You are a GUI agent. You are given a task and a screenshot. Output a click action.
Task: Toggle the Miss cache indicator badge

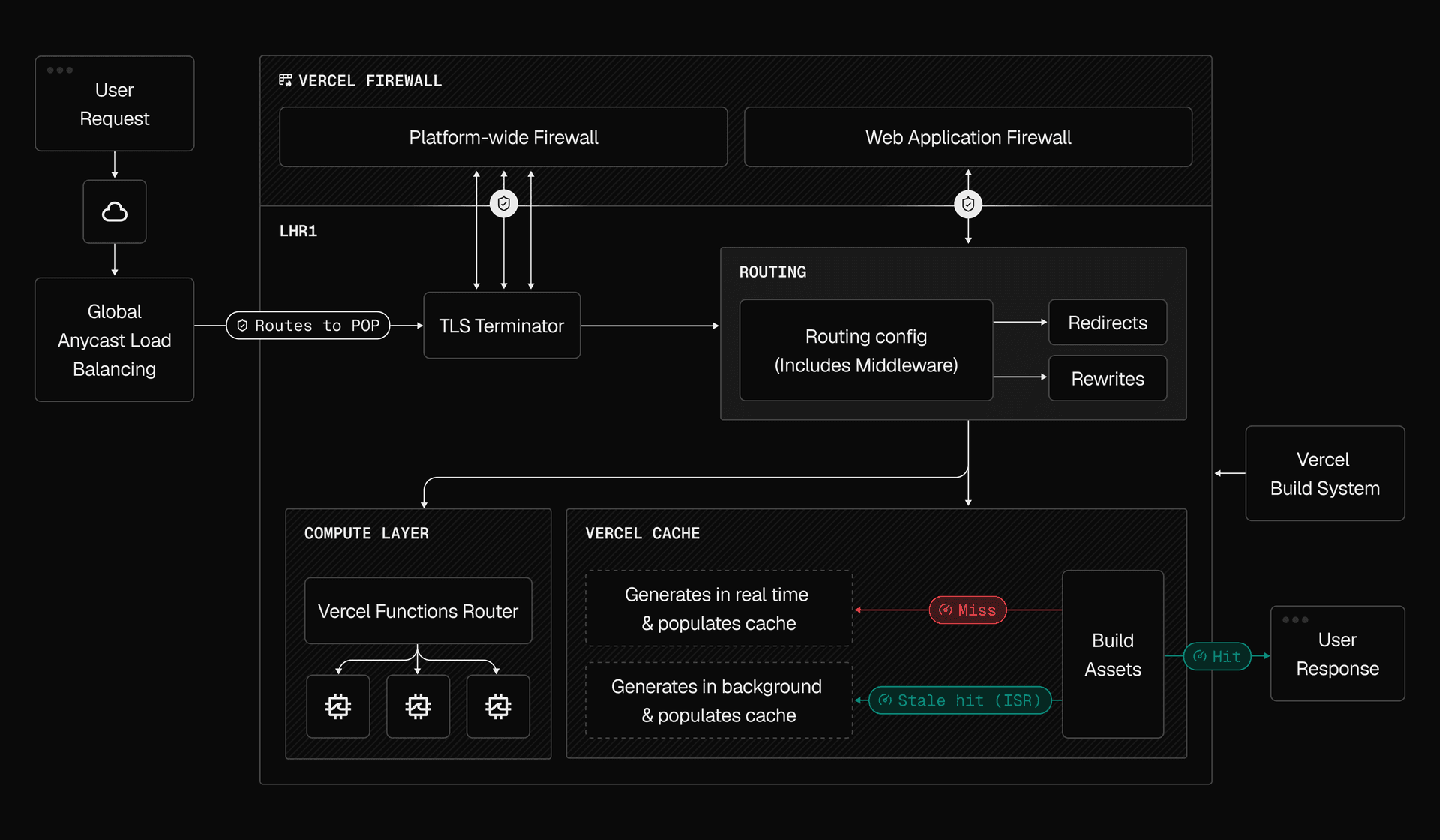(967, 610)
